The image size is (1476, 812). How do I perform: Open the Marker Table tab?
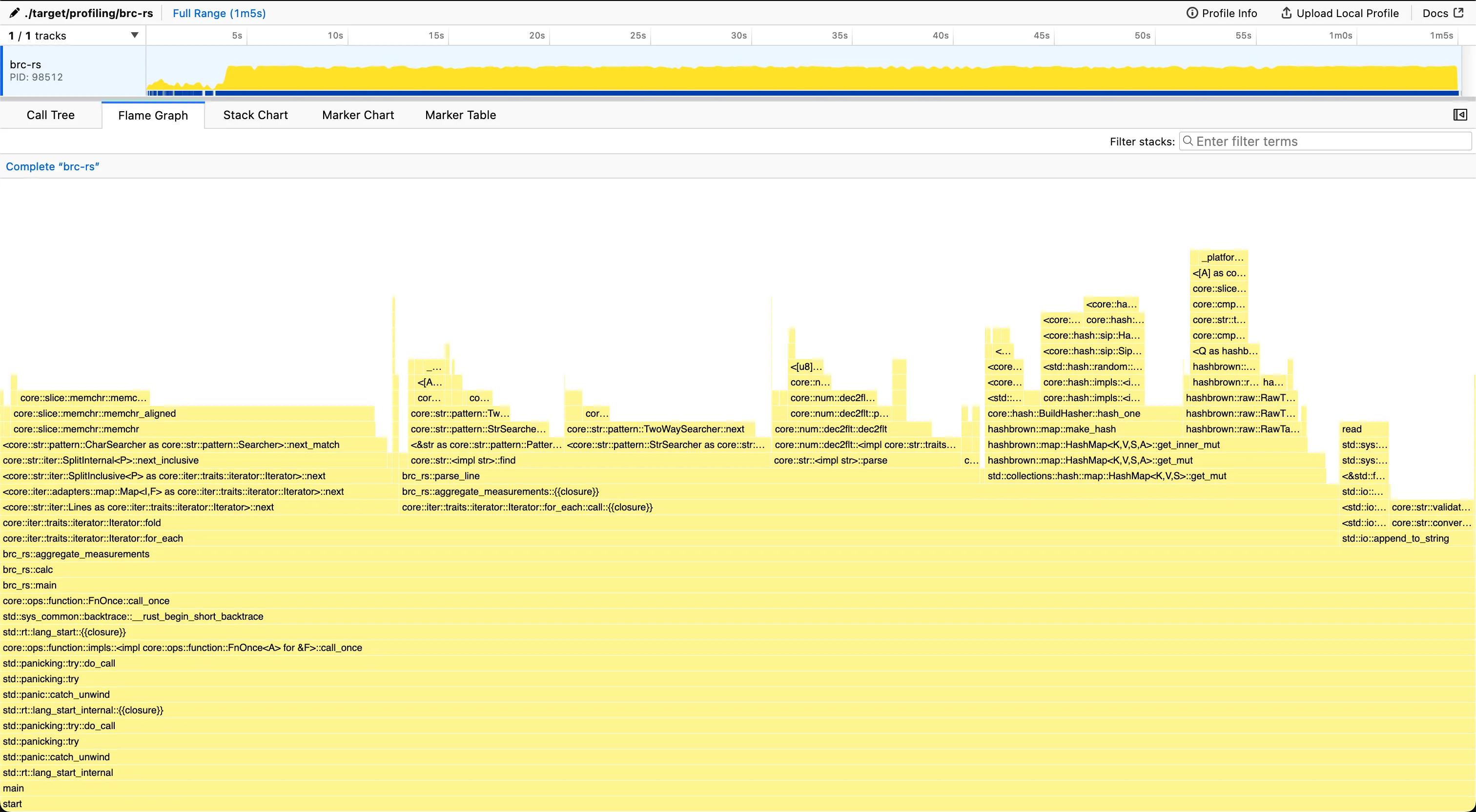[460, 115]
